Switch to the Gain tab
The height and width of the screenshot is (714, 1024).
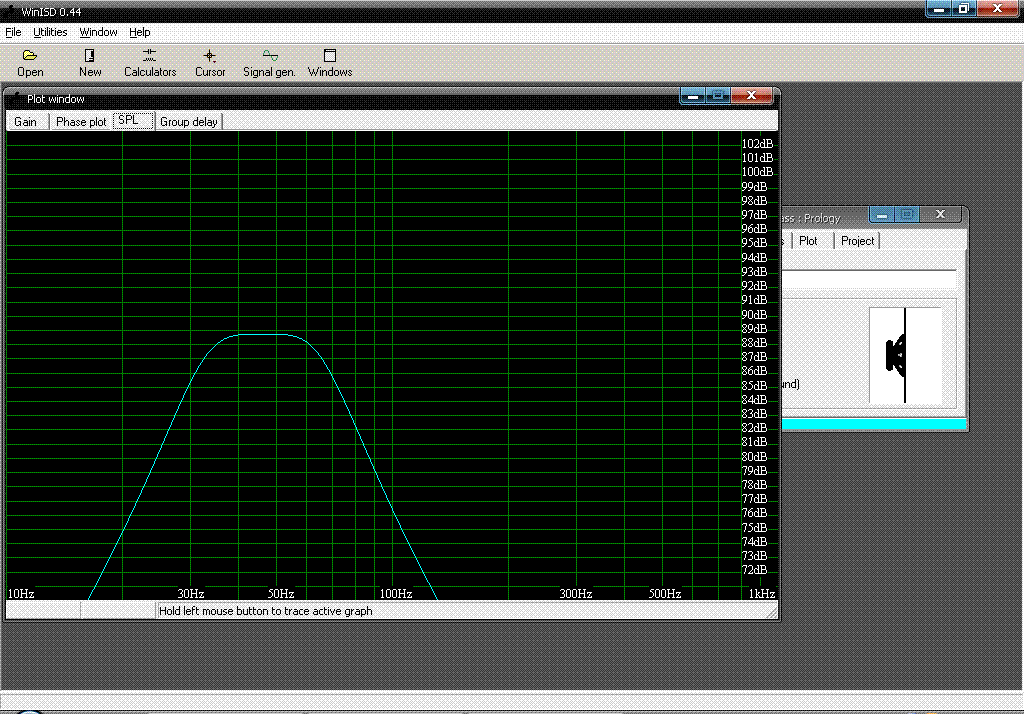tap(25, 122)
